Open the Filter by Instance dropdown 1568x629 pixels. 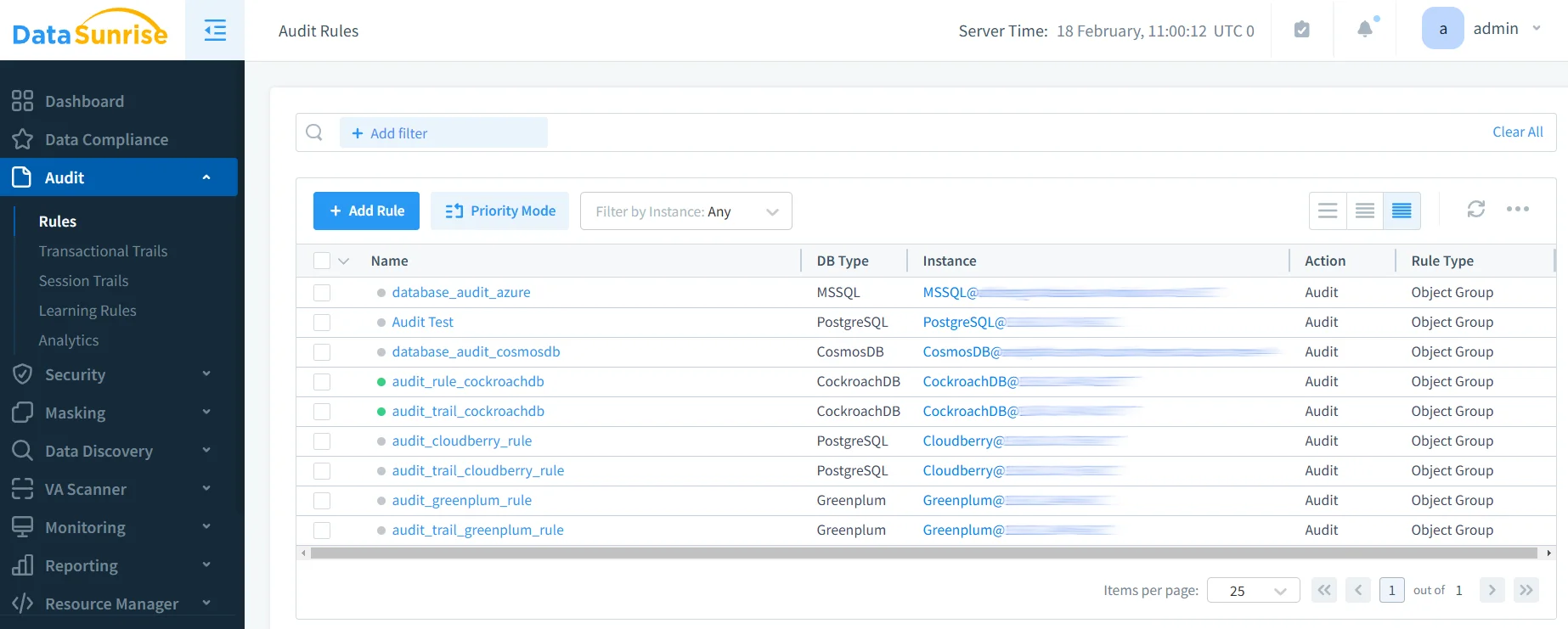685,211
